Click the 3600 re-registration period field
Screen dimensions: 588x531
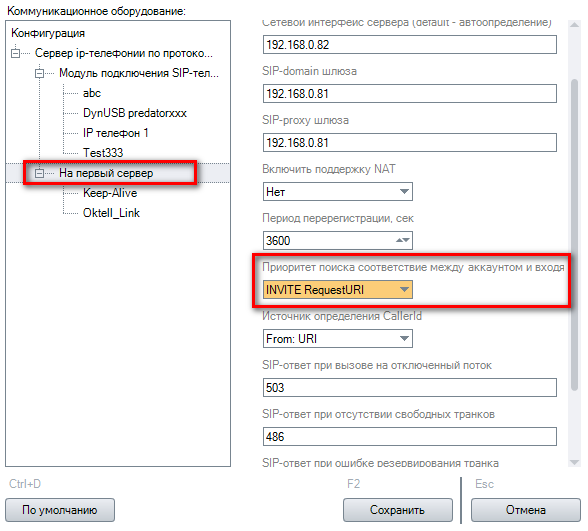point(338,240)
